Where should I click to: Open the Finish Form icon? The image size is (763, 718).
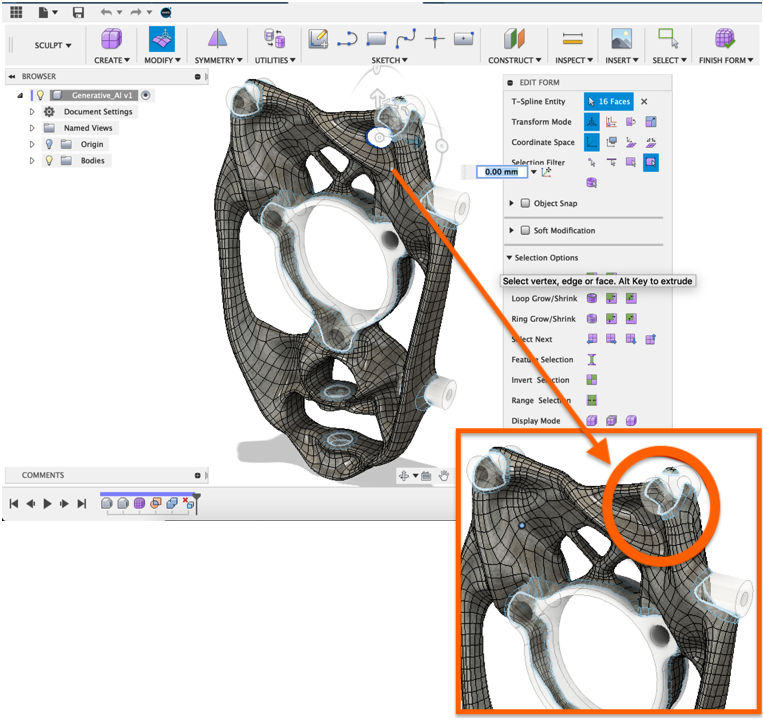[x=725, y=39]
